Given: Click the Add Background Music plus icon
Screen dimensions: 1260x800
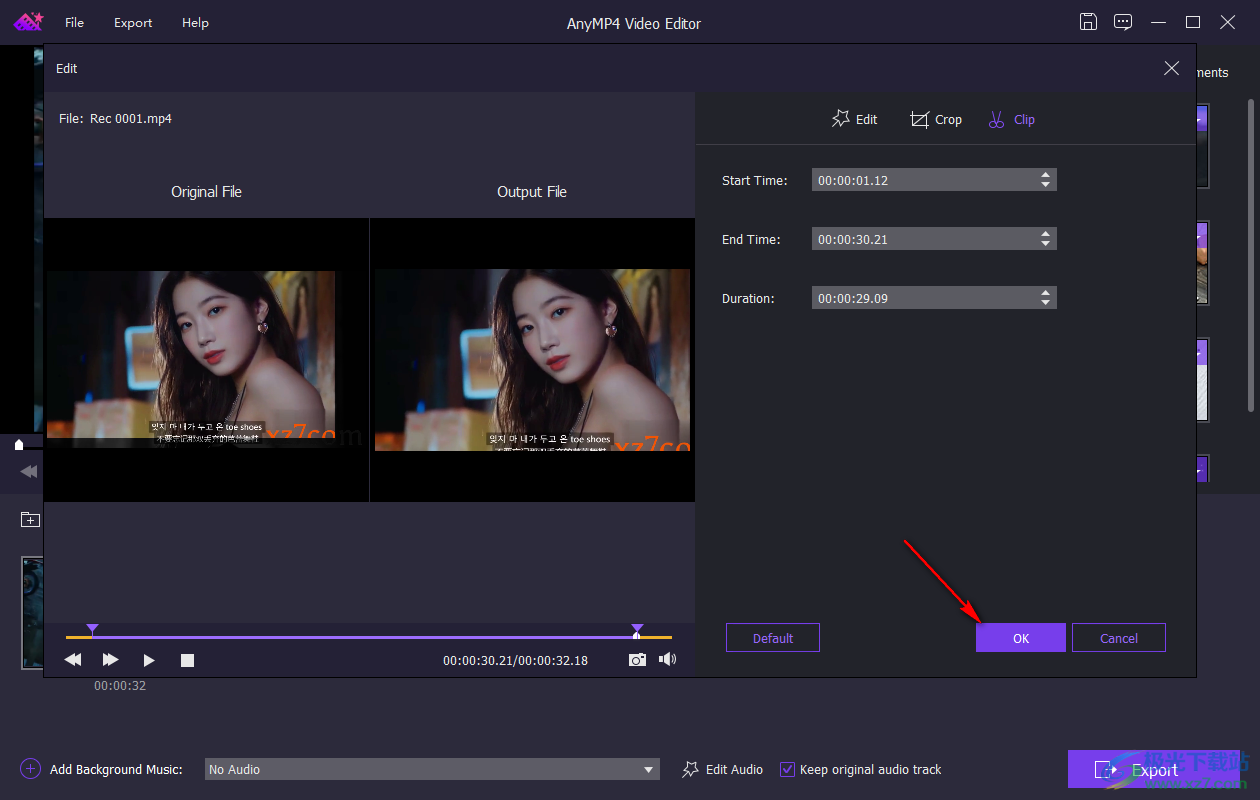Looking at the screenshot, I should 30,769.
